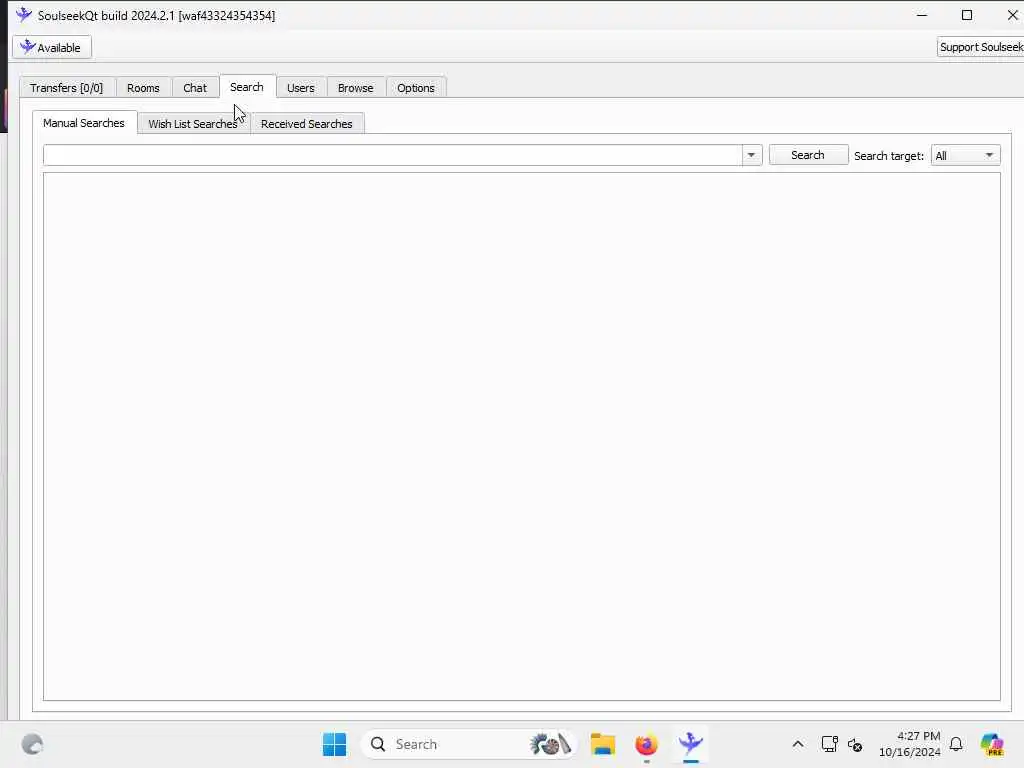Open File Explorer from the taskbar
Viewport: 1024px width, 768px height.
pos(603,744)
